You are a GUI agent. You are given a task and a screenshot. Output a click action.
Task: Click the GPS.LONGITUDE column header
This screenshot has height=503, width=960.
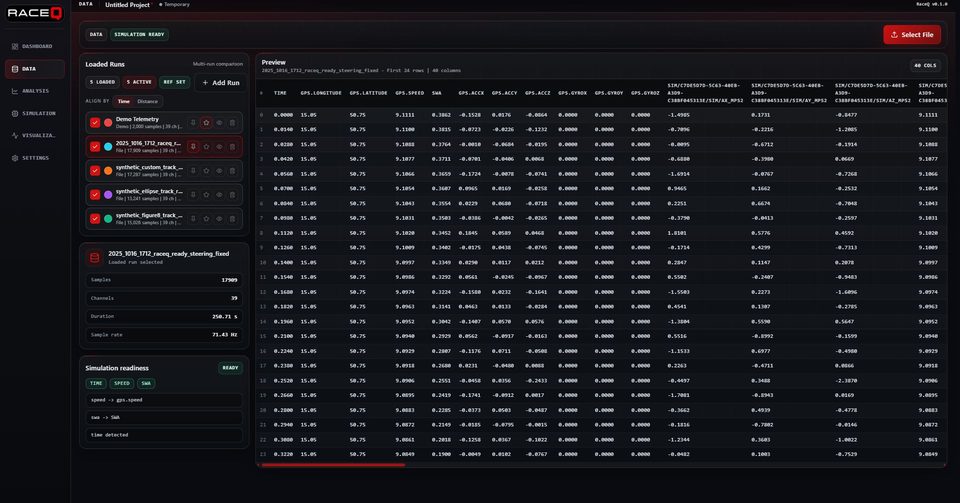(321, 93)
